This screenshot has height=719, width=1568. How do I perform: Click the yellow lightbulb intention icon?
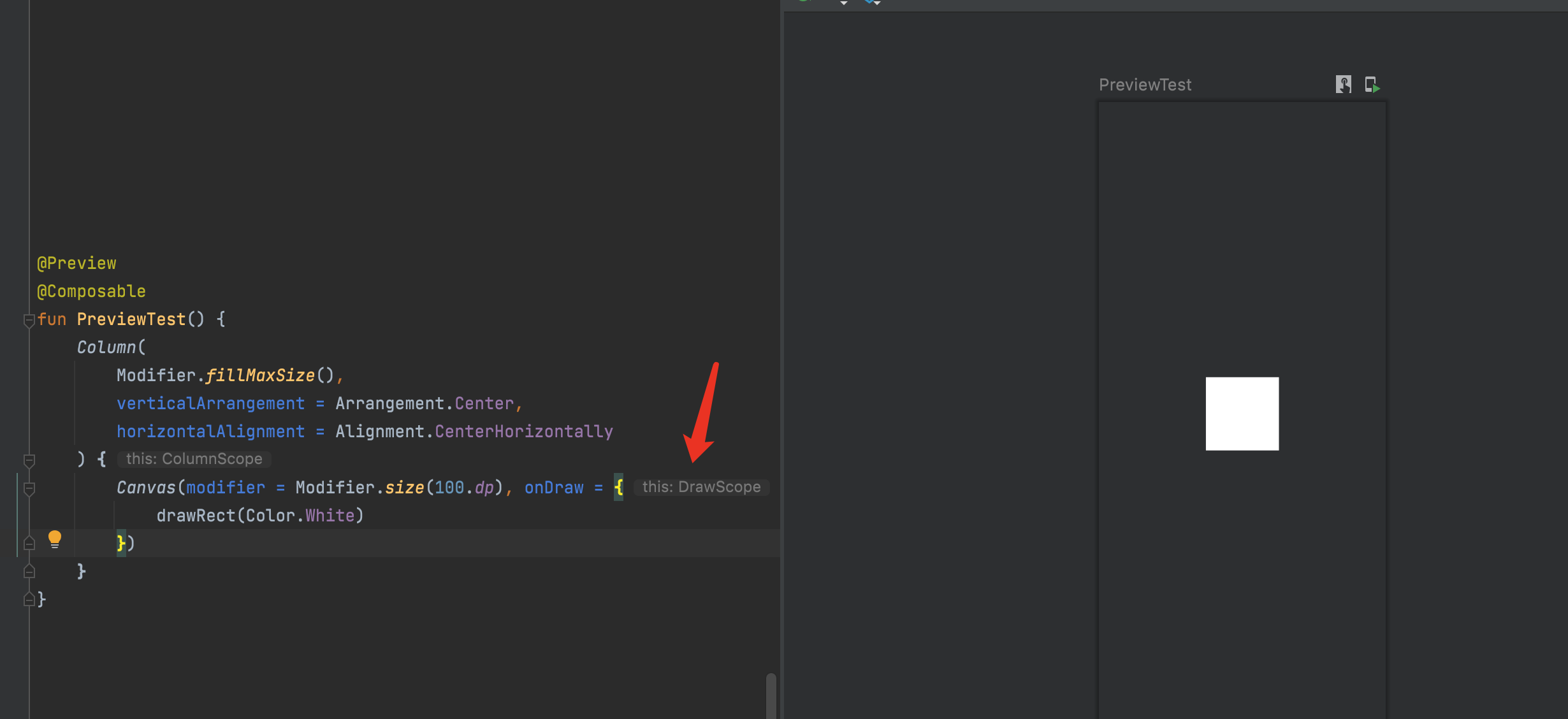[x=55, y=540]
